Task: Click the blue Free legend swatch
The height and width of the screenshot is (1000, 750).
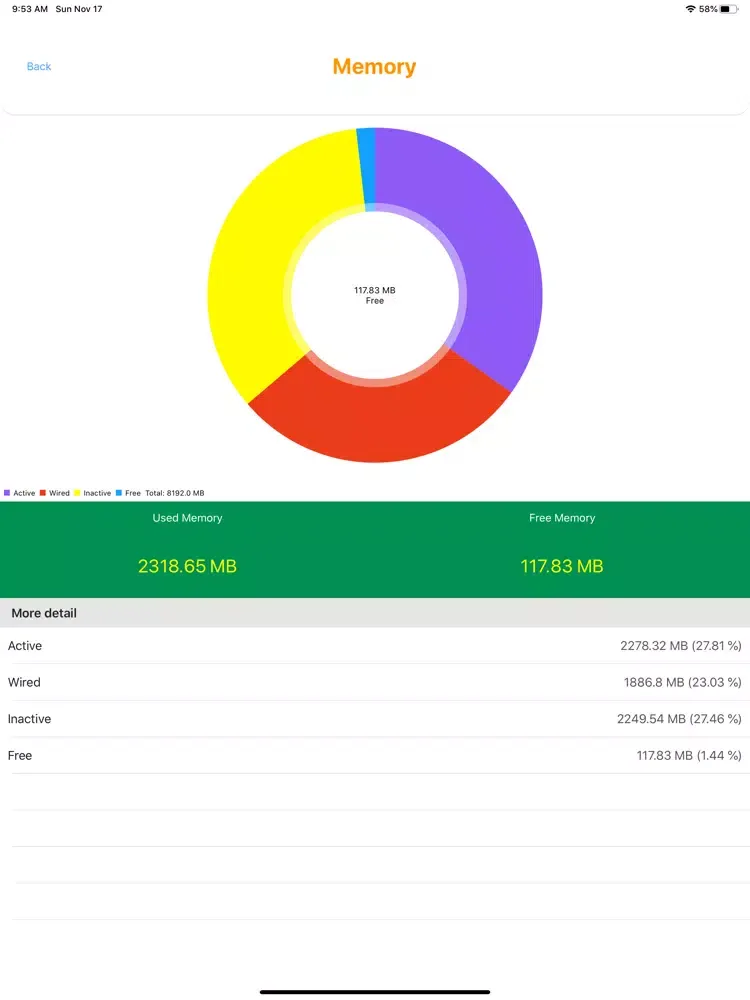Action: point(119,493)
